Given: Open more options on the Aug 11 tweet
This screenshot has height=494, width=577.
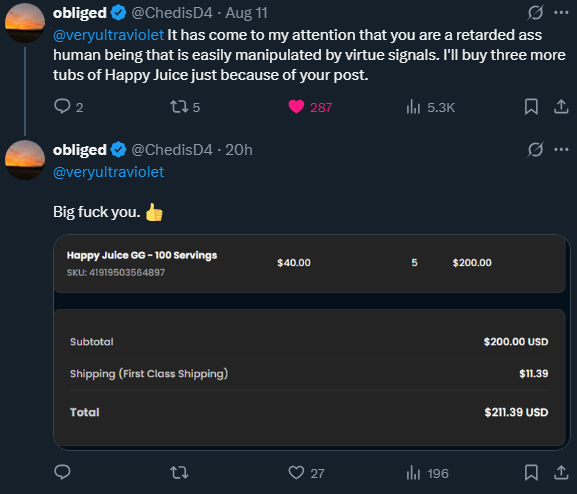Looking at the screenshot, I should pos(561,13).
